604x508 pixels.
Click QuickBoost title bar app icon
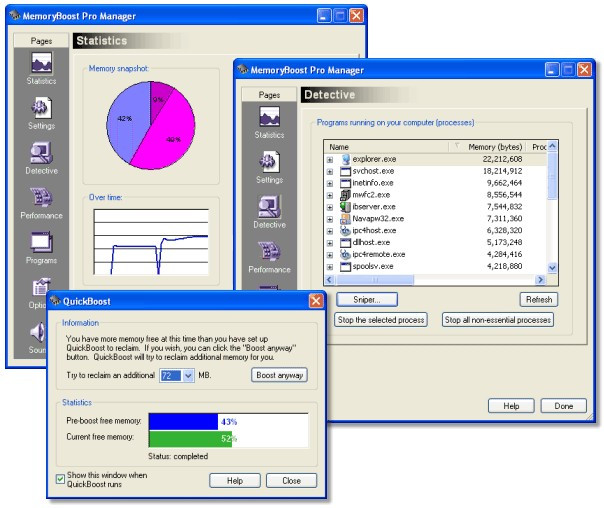coord(56,300)
